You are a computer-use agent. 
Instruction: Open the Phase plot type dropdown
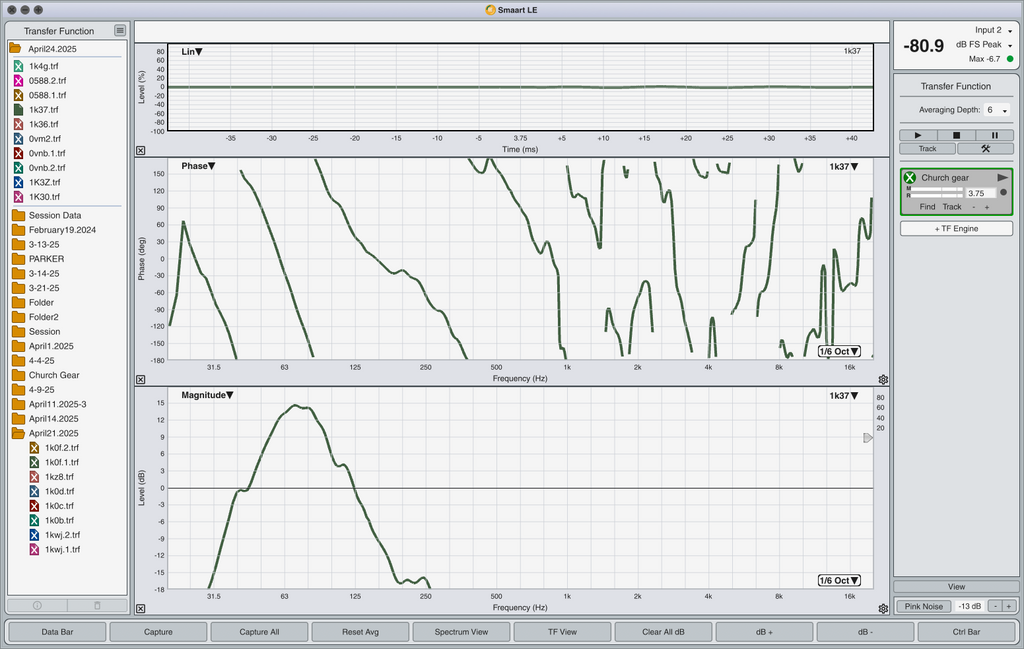(x=198, y=166)
